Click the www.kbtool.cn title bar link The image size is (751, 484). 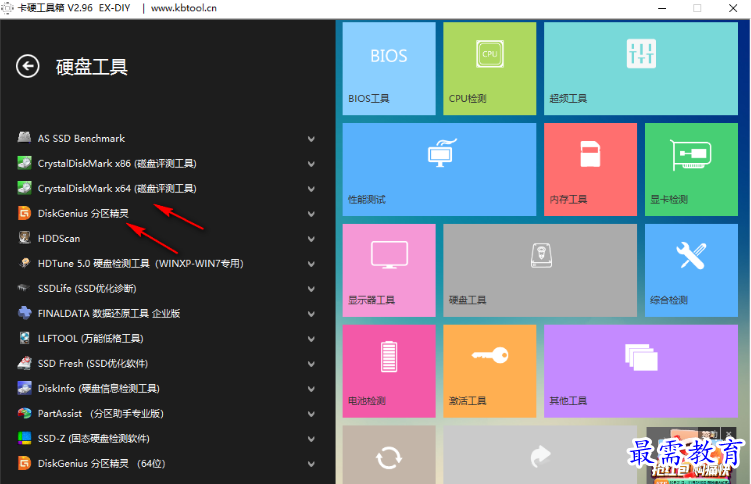click(184, 8)
